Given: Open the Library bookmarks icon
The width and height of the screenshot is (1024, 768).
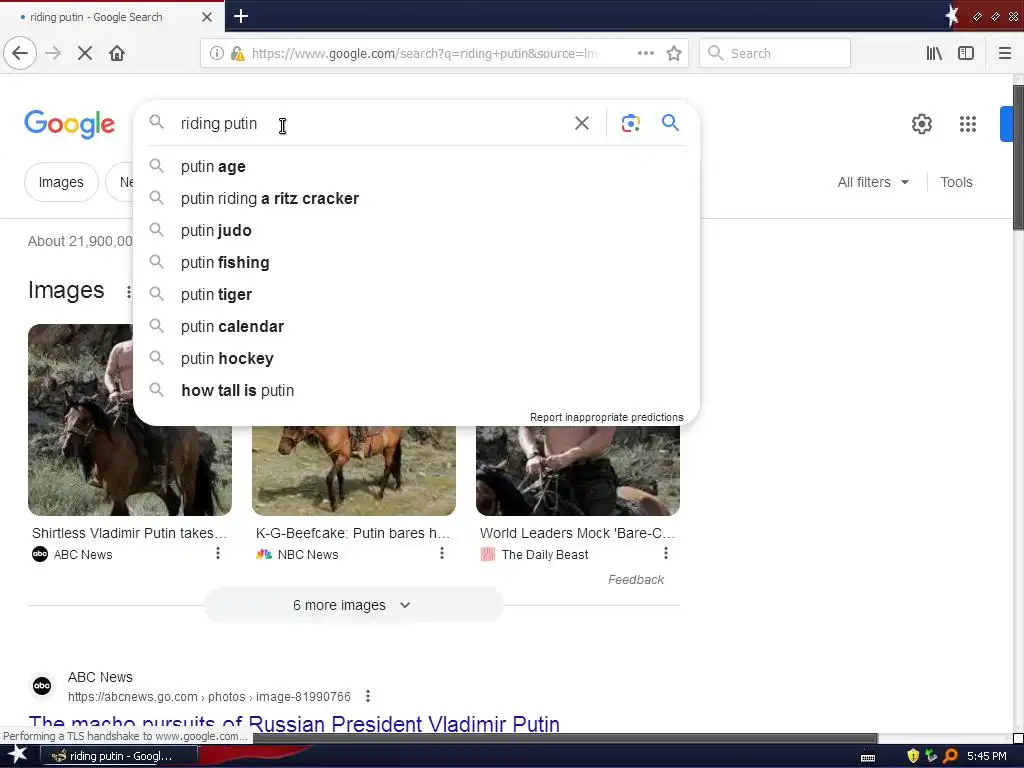Looking at the screenshot, I should tap(934, 53).
